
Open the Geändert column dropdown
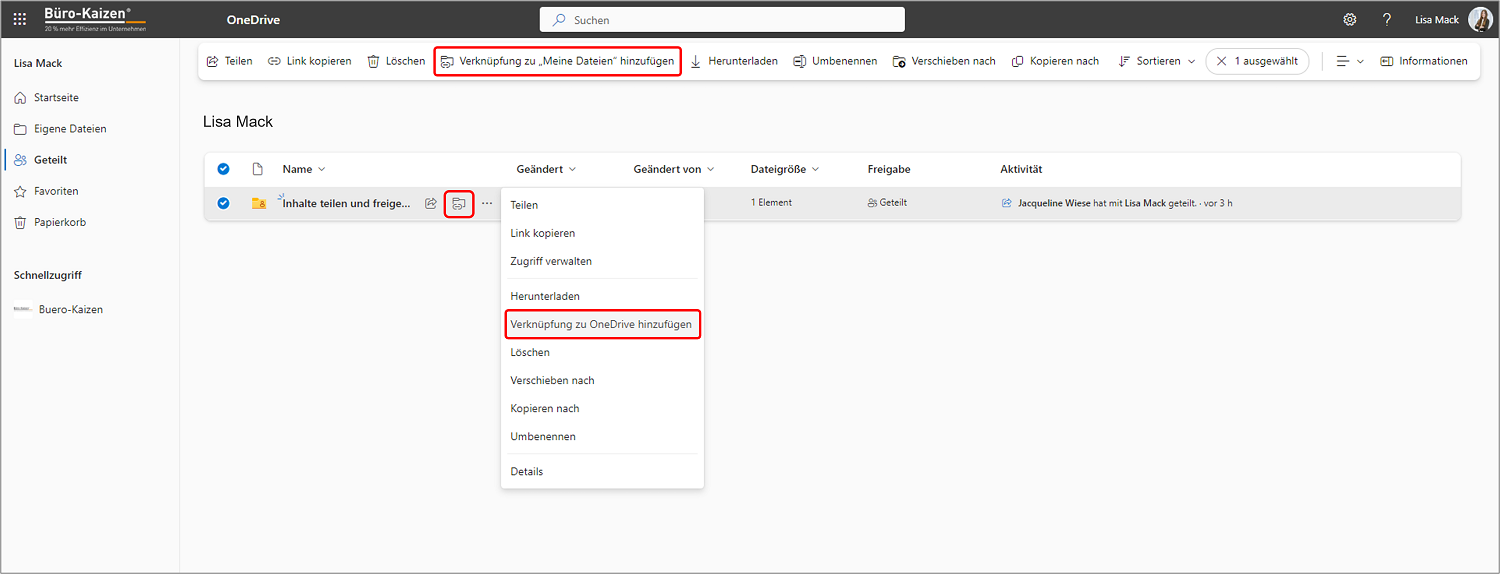point(546,169)
